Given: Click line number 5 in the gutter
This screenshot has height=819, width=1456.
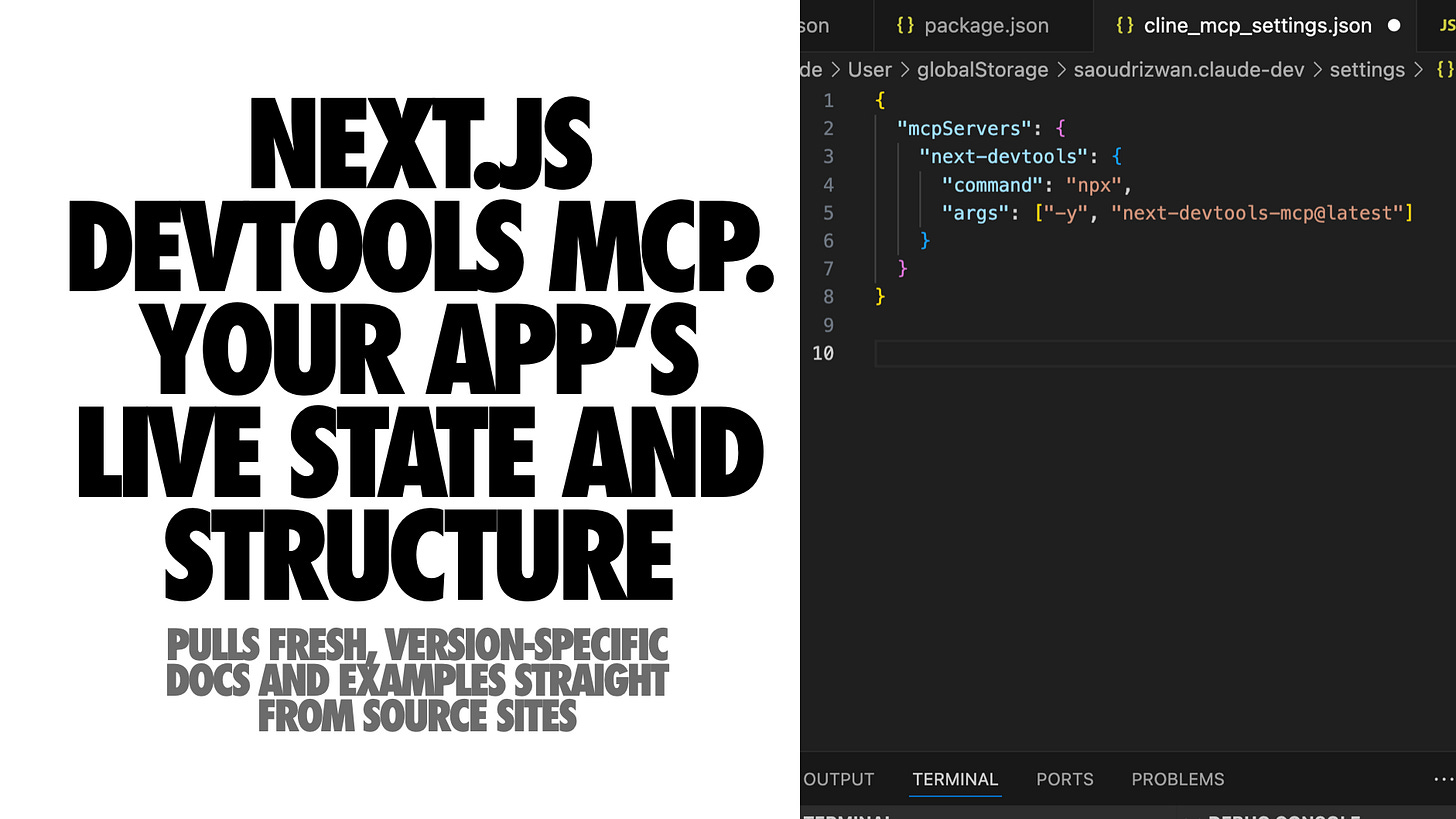Looking at the screenshot, I should click(x=827, y=212).
